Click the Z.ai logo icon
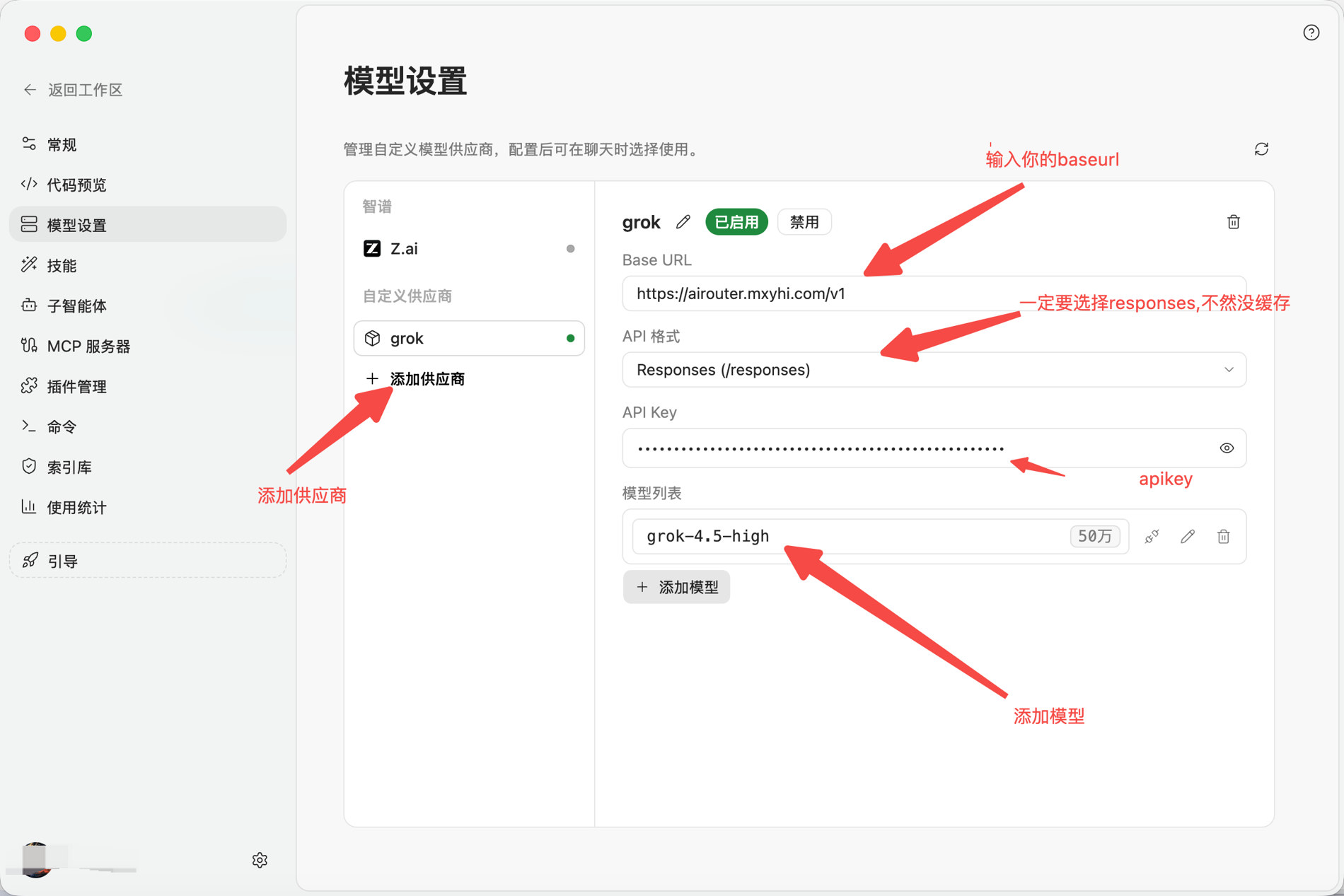The height and width of the screenshot is (896, 1344). coord(372,249)
